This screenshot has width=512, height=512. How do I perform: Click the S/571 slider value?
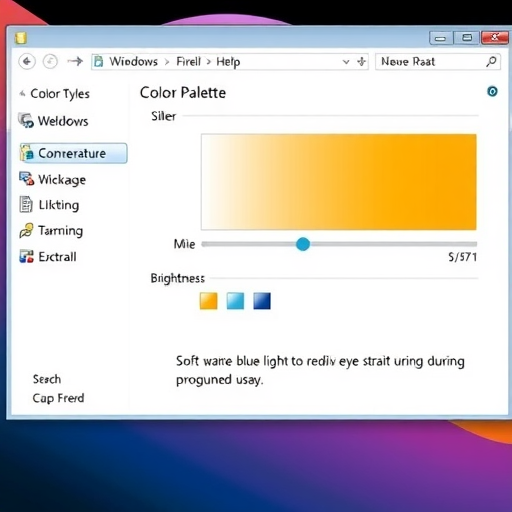coord(462,257)
